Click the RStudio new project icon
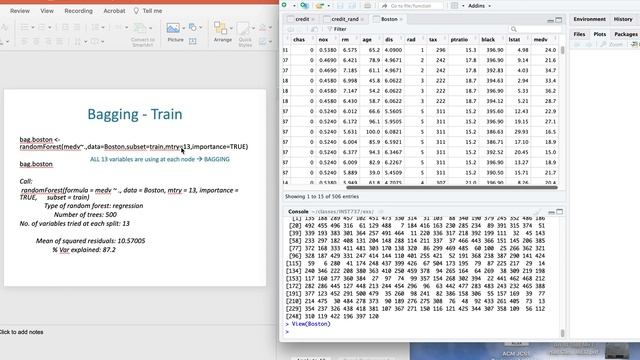The image size is (640, 360). (x=304, y=6)
